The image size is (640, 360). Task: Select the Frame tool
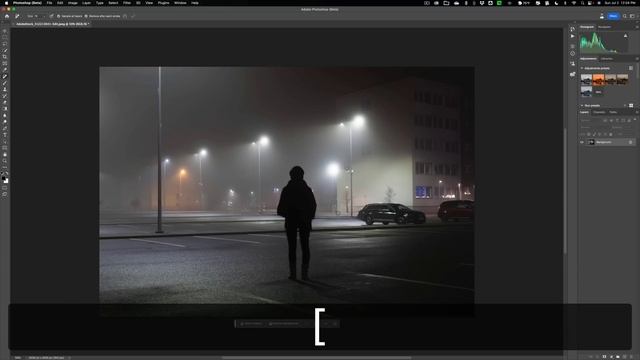(5, 63)
